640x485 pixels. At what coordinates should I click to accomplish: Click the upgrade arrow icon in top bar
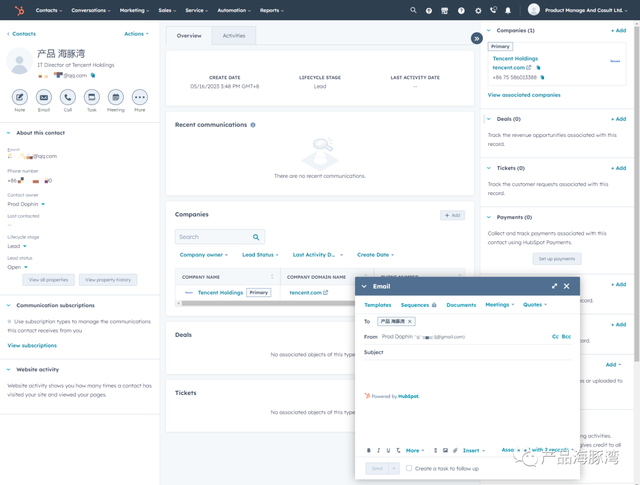pyautogui.click(x=429, y=11)
